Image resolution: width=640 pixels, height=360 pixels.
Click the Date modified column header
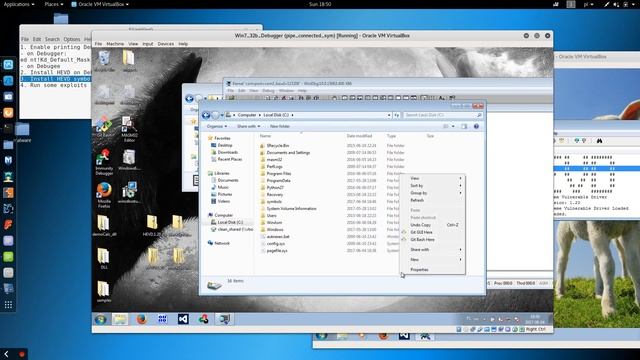pyautogui.click(x=359, y=136)
